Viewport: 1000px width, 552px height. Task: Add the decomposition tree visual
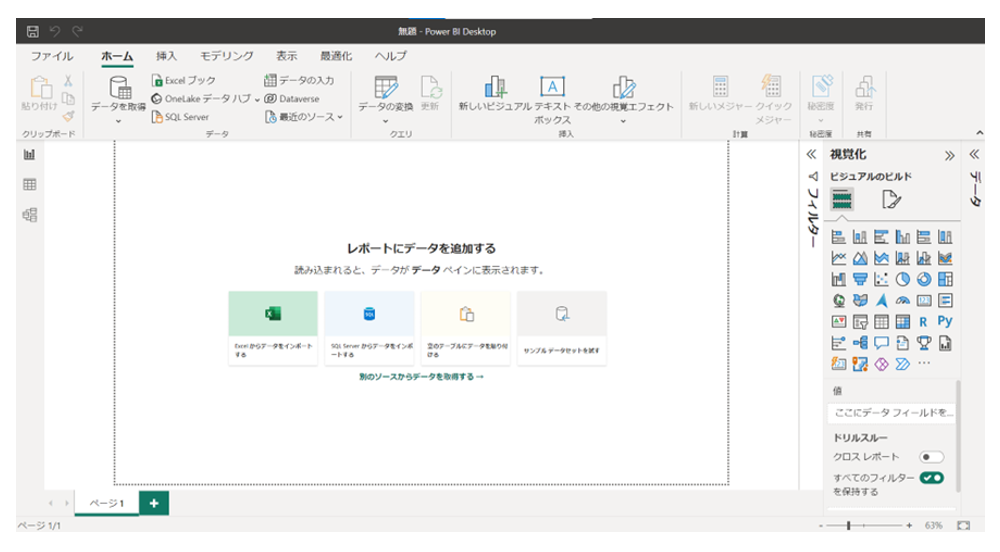(x=860, y=343)
